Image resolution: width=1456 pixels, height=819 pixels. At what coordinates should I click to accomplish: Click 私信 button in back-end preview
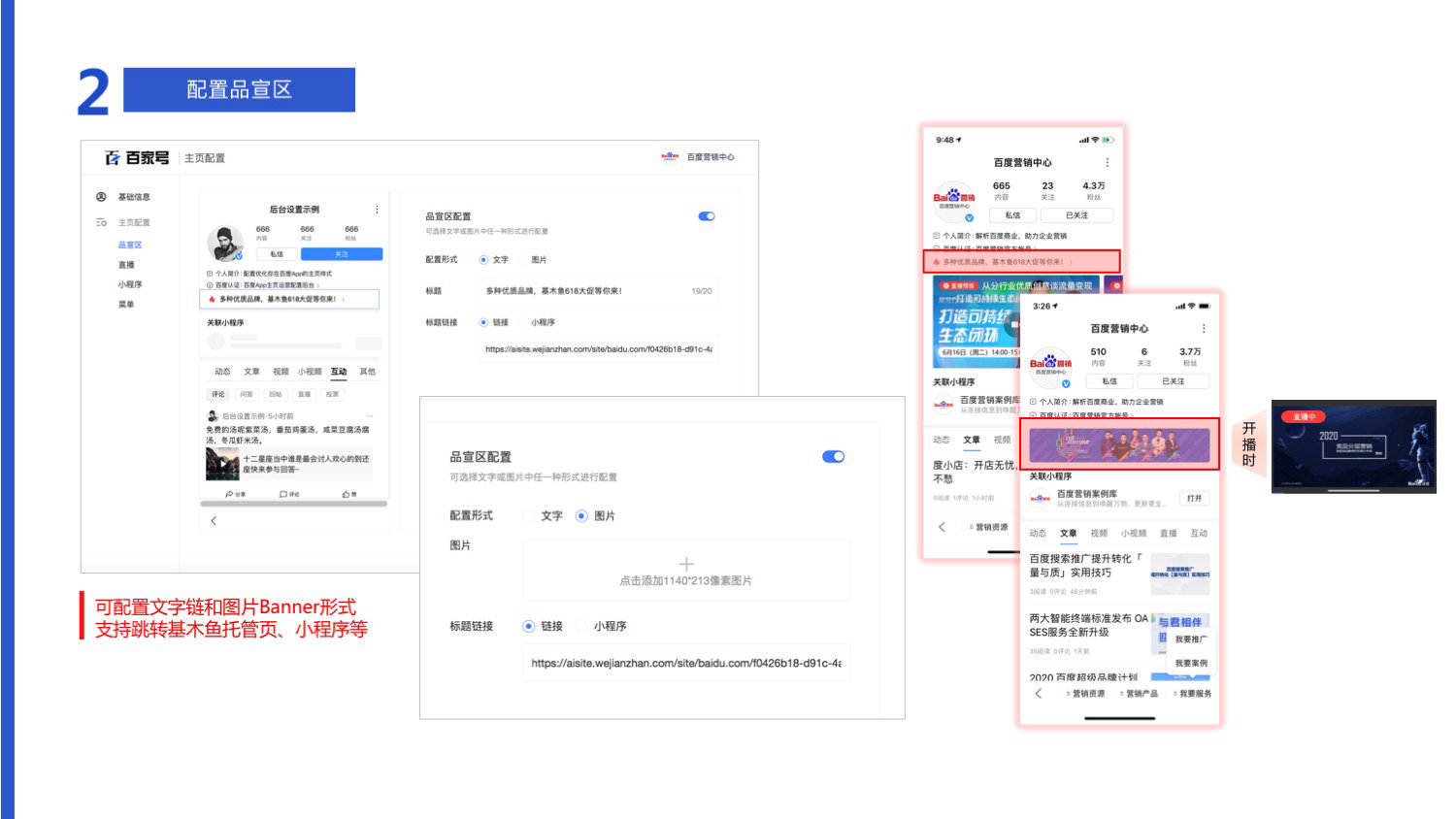[x=277, y=254]
